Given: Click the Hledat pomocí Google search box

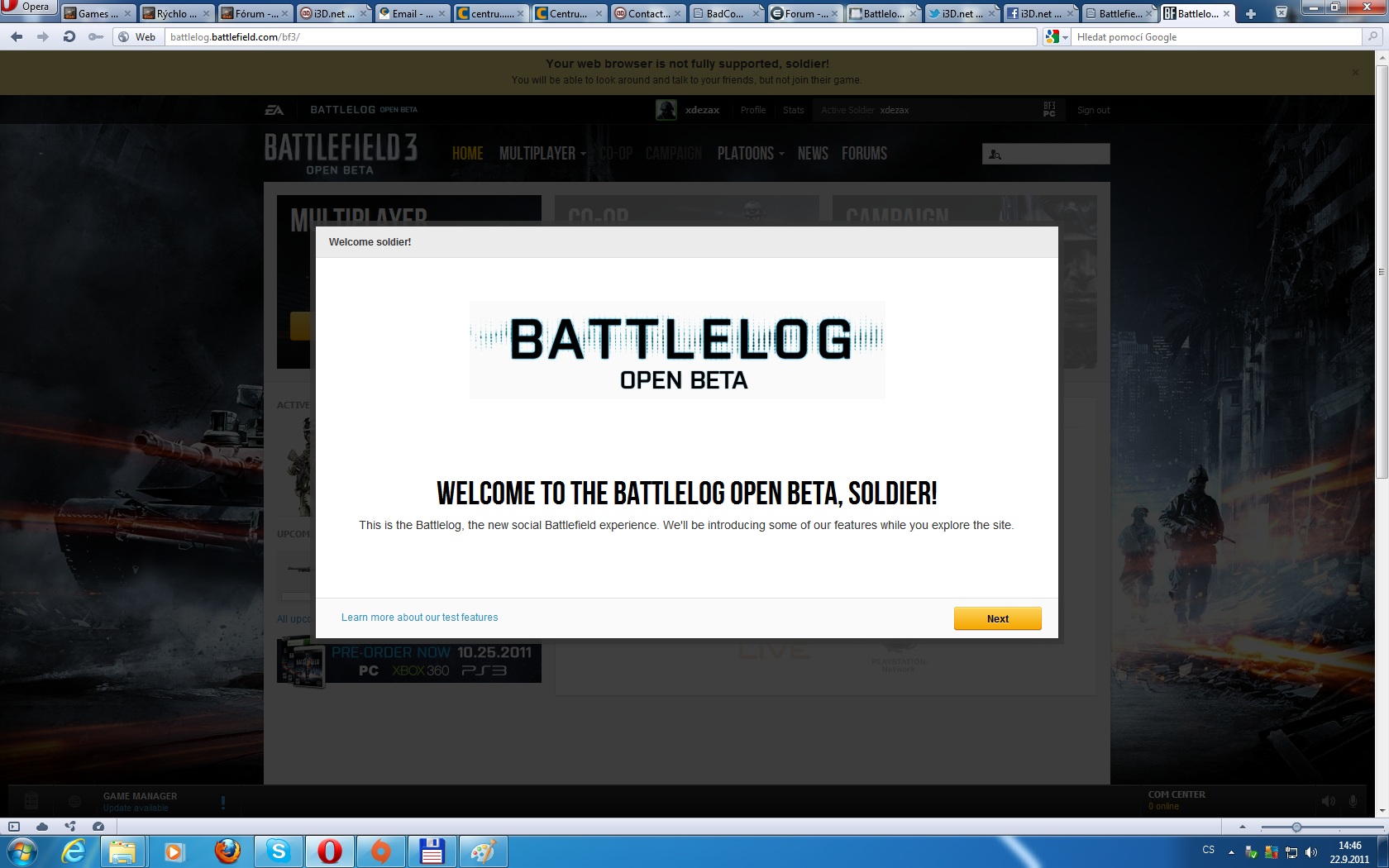Looking at the screenshot, I should (1215, 36).
